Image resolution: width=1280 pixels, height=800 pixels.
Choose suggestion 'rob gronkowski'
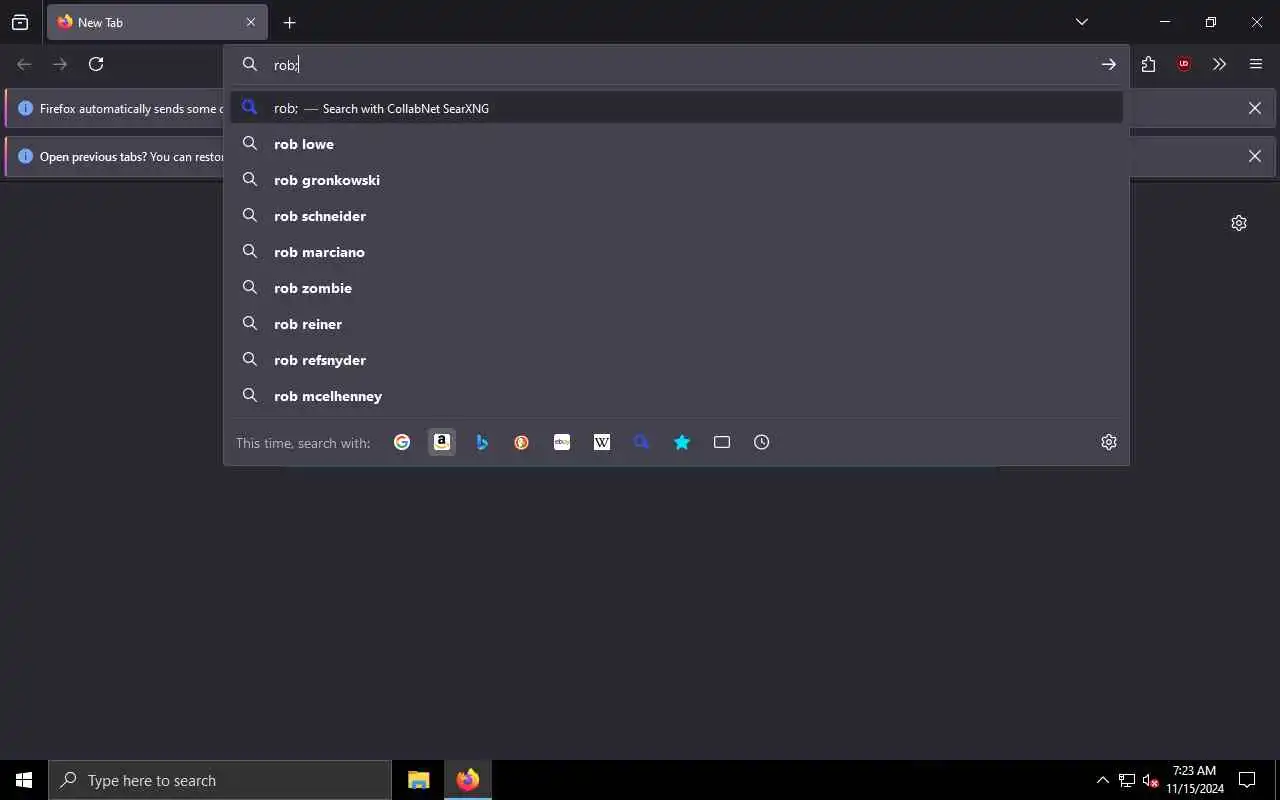pos(676,180)
